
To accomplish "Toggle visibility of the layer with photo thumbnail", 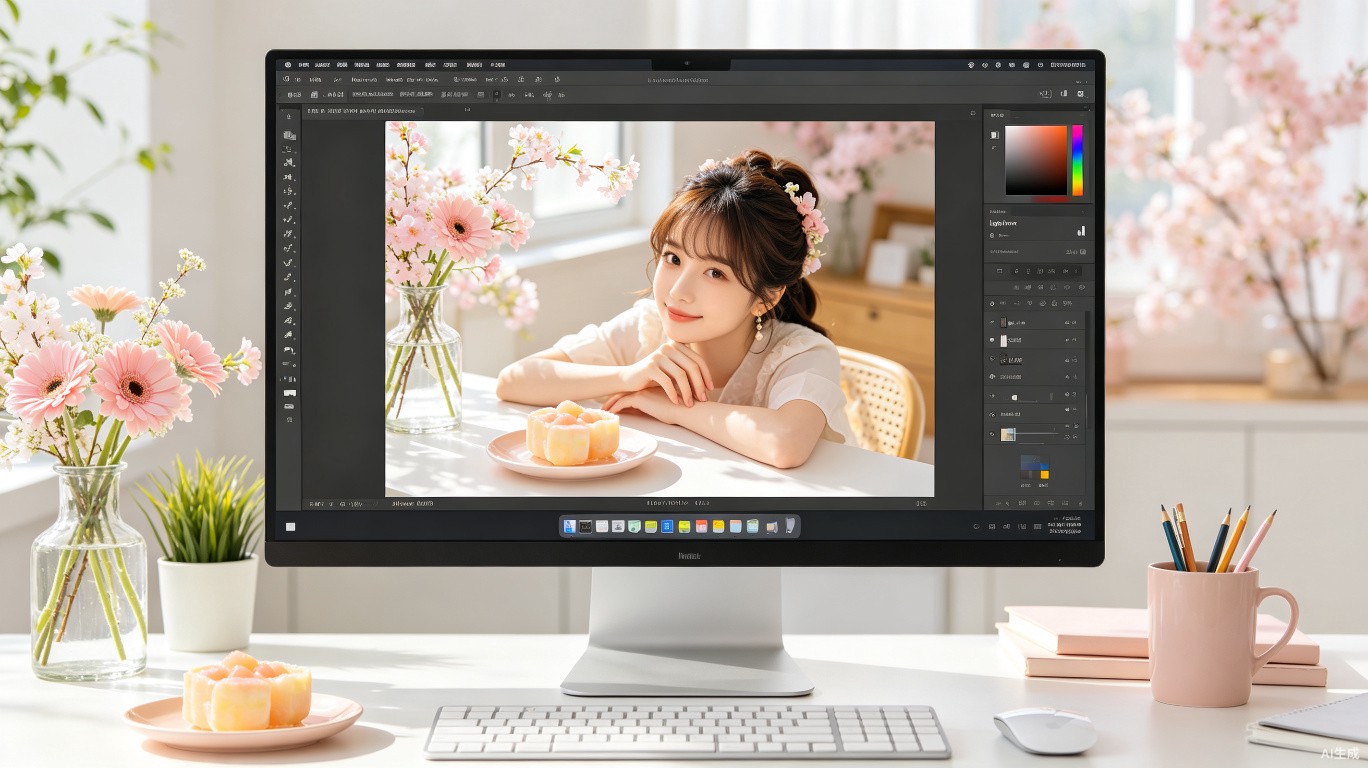I will [992, 435].
